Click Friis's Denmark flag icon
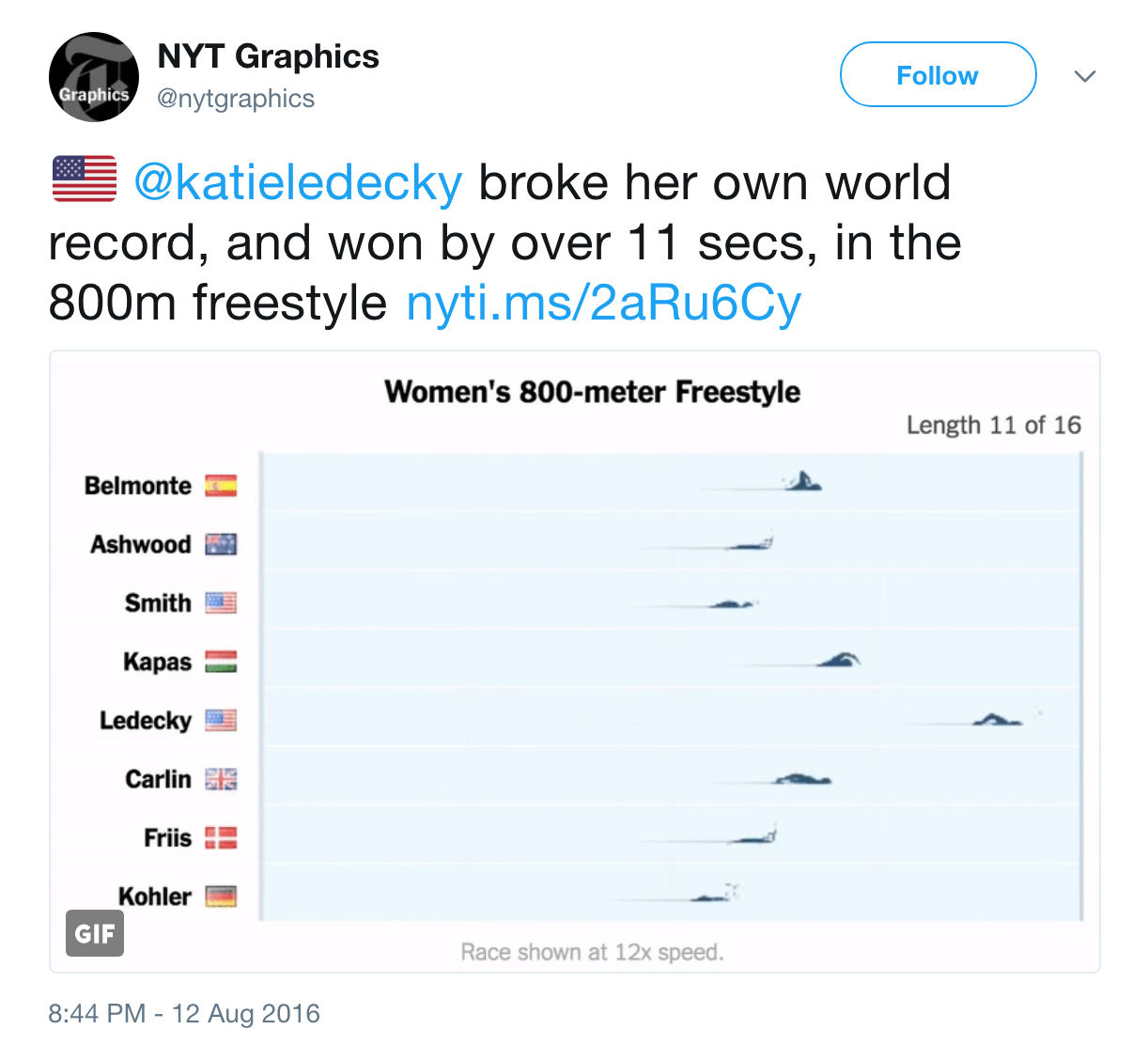Viewport: 1148px width, 1045px height. (x=221, y=837)
